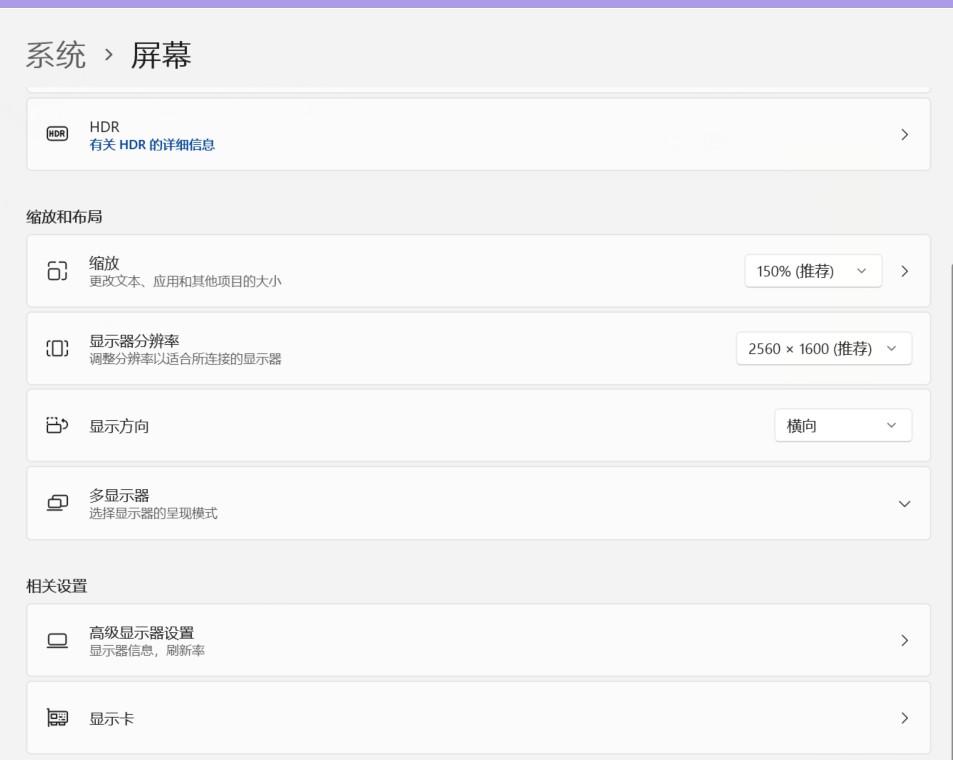Expand the 多显示器 section chevron
The width and height of the screenshot is (953, 760).
pyautogui.click(x=904, y=503)
